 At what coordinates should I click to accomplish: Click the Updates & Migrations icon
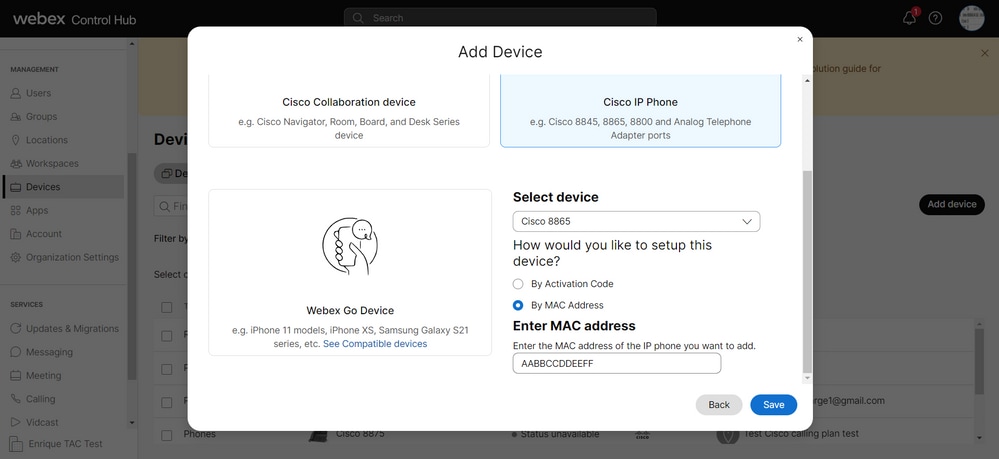[16, 329]
